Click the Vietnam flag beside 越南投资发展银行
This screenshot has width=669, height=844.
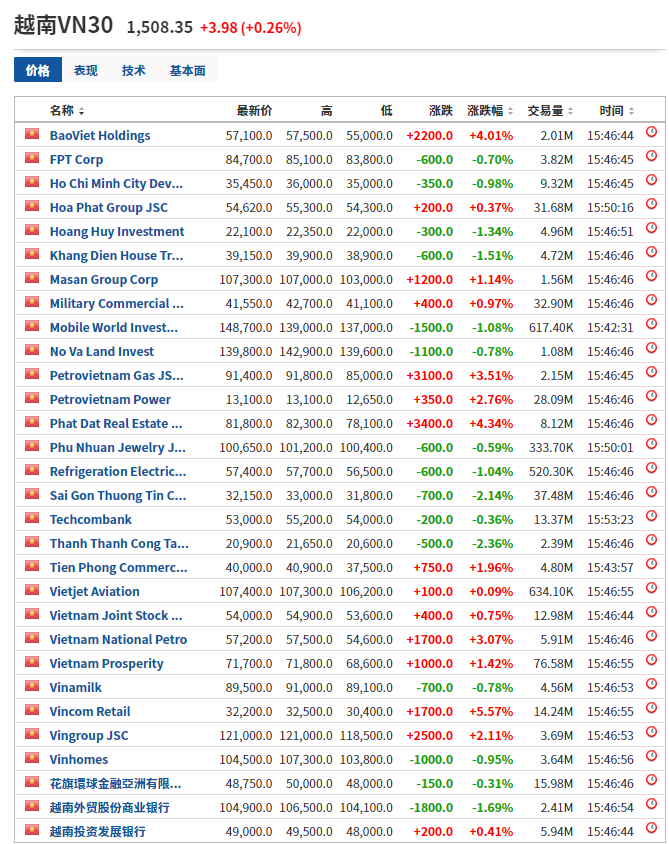click(32, 829)
